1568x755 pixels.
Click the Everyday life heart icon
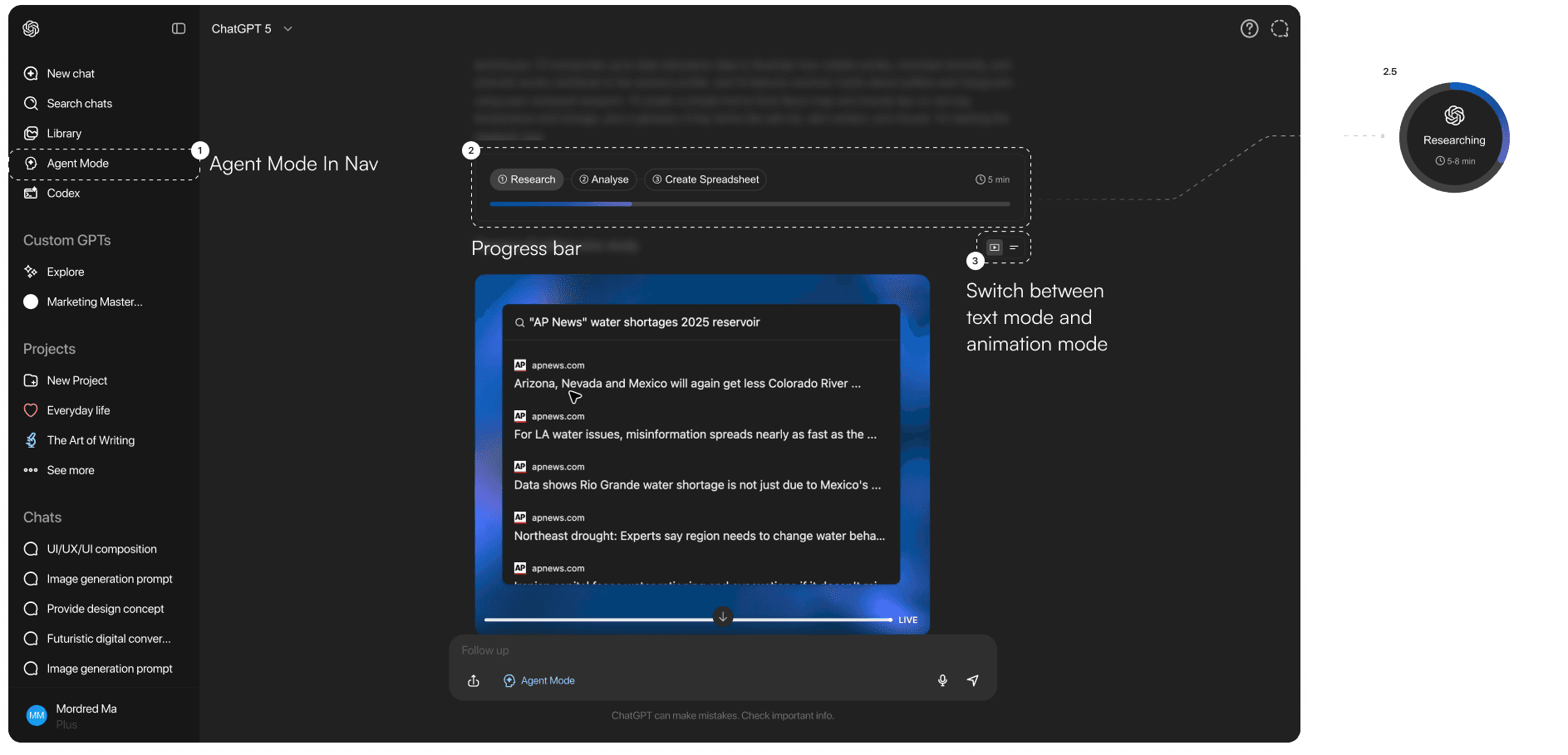31,411
